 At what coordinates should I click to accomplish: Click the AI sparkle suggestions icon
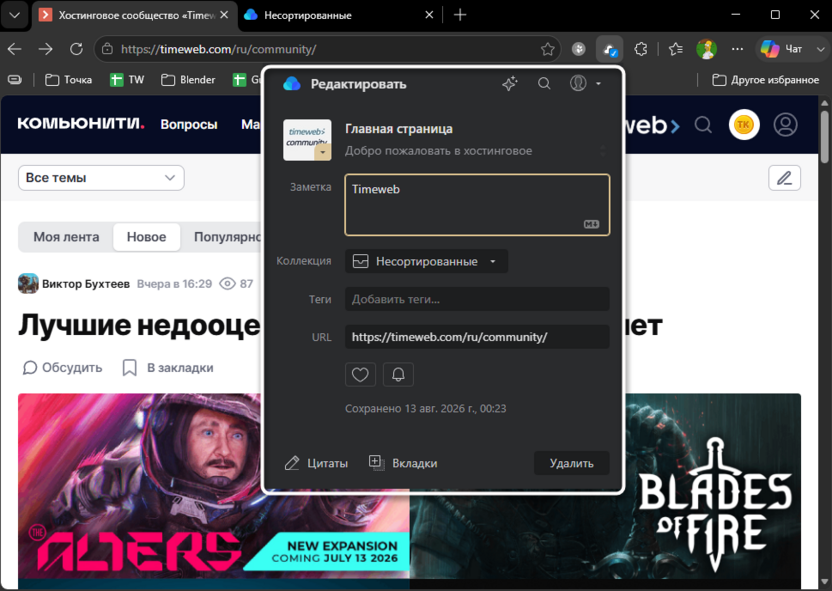coord(510,83)
